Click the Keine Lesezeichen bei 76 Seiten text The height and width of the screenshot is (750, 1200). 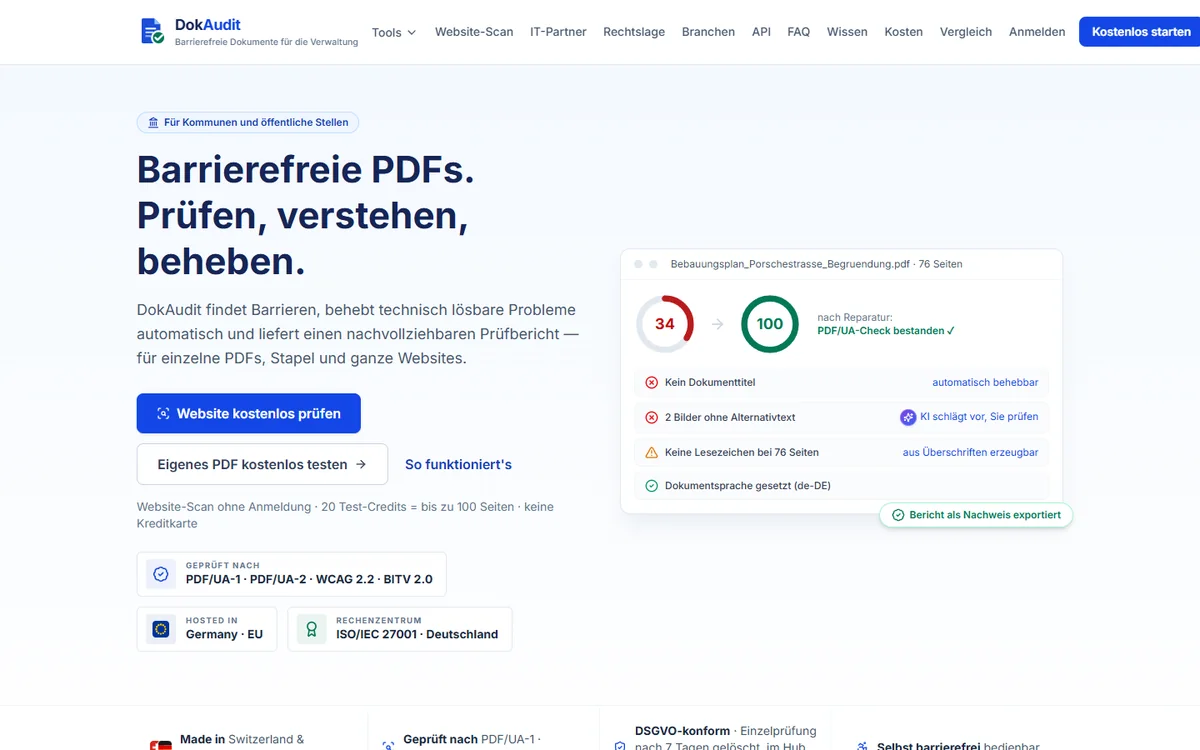coord(742,452)
